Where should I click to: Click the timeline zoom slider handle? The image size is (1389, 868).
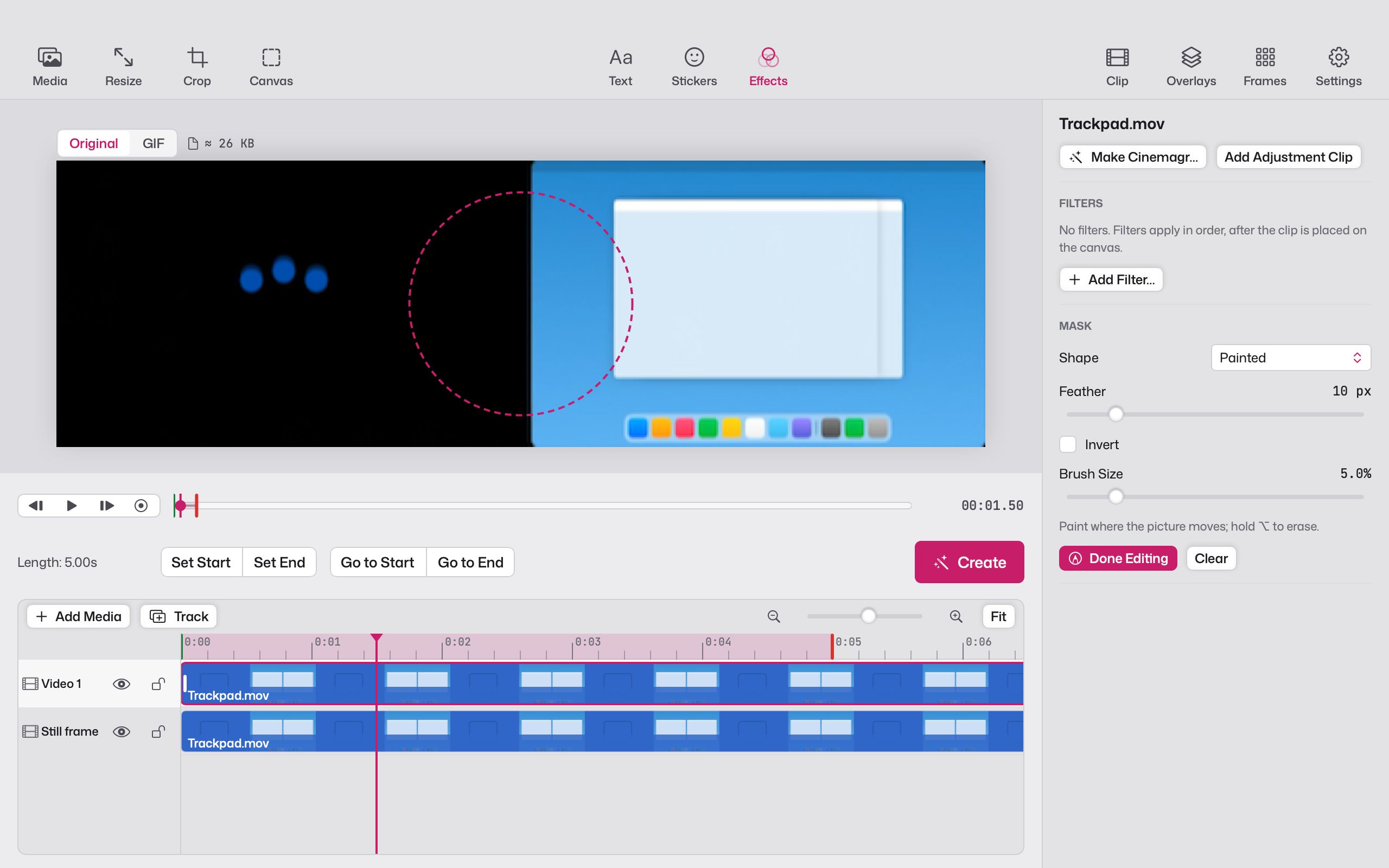869,616
